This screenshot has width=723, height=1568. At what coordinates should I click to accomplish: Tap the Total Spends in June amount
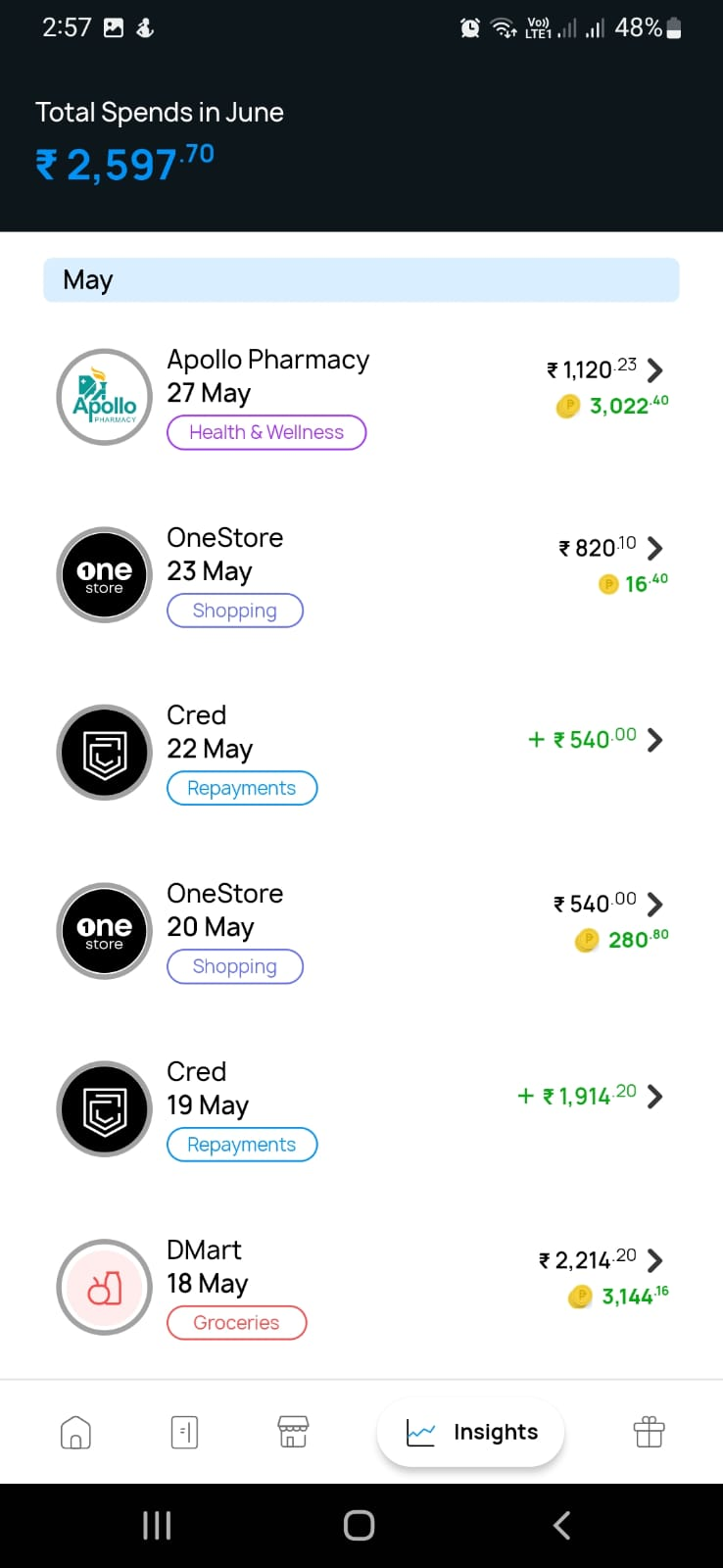tap(124, 164)
